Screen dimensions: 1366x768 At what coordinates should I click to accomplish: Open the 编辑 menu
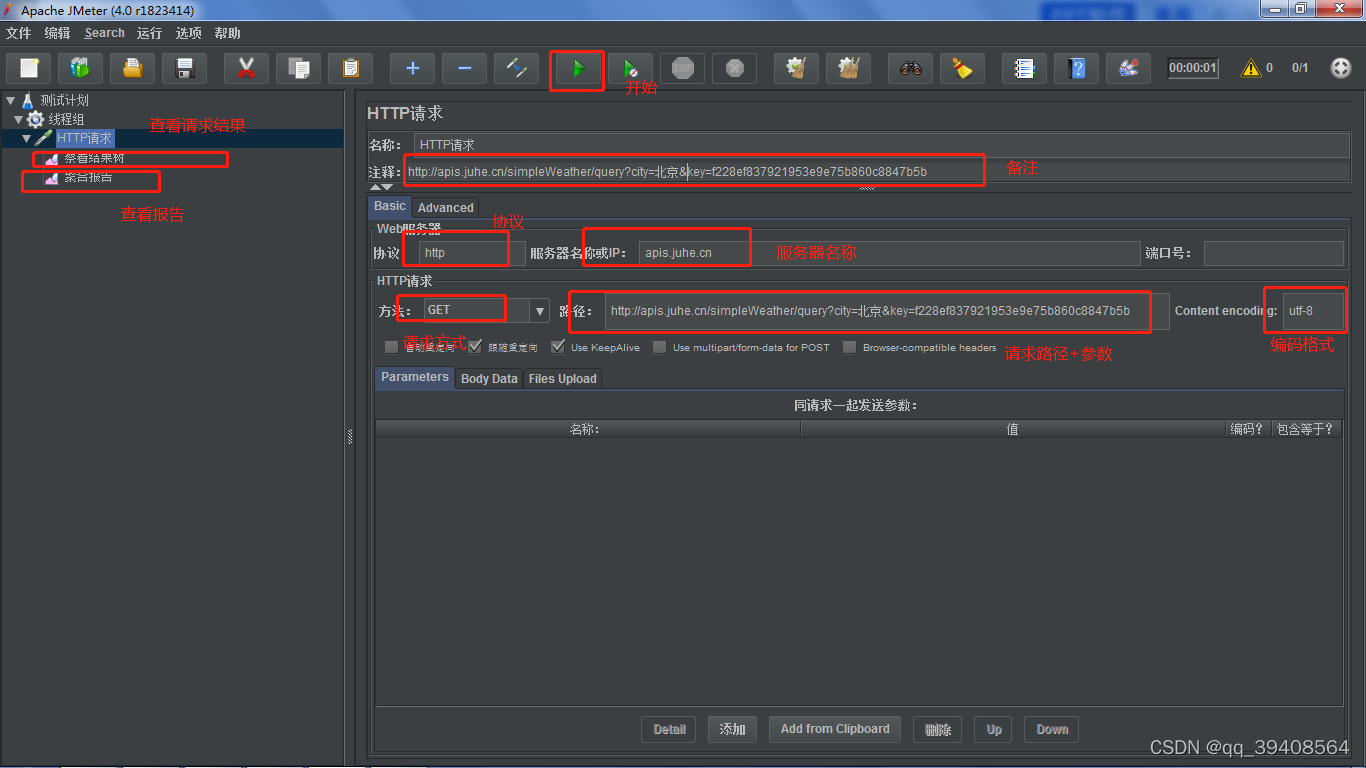[57, 33]
